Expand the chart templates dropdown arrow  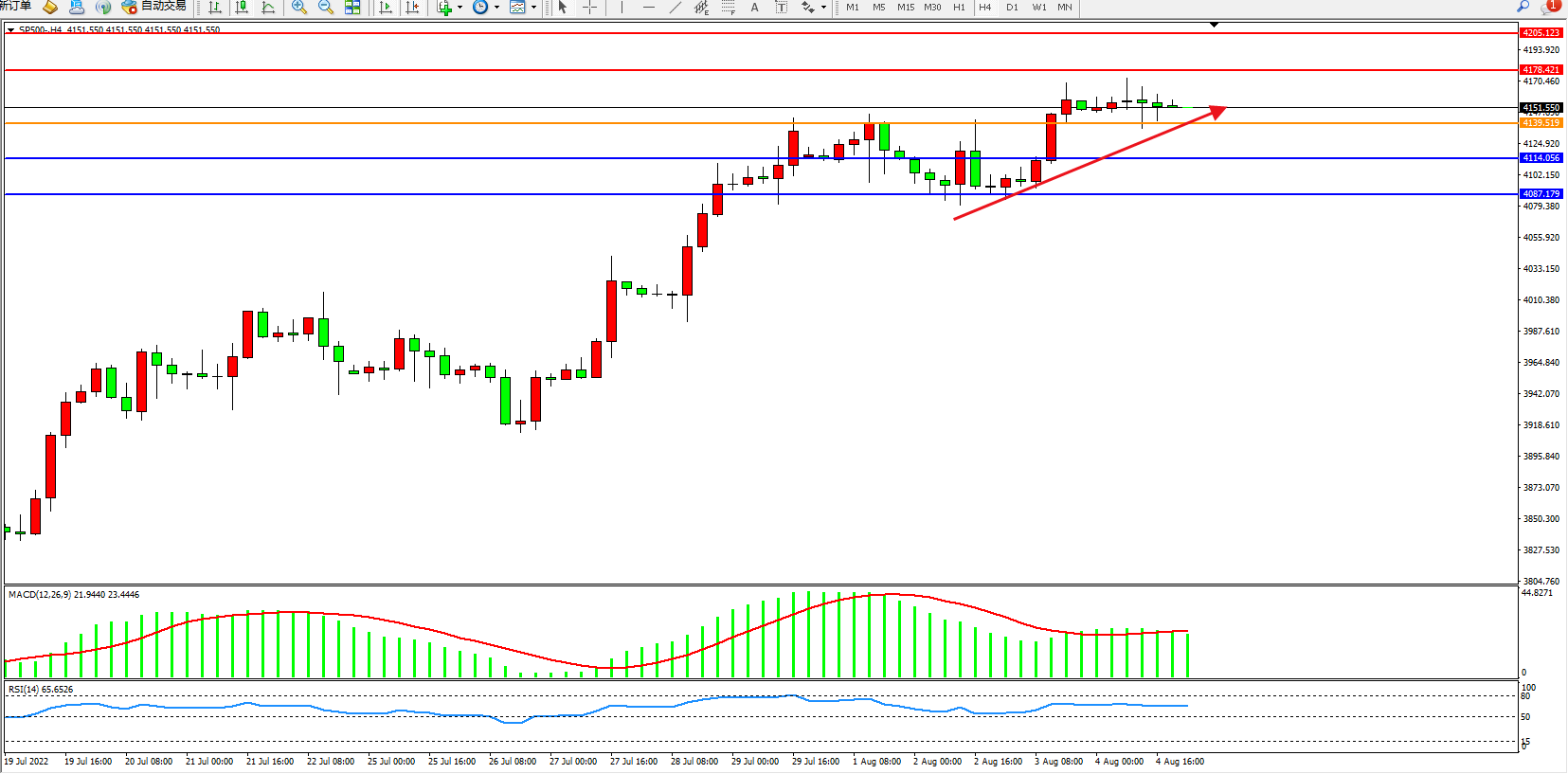[533, 8]
